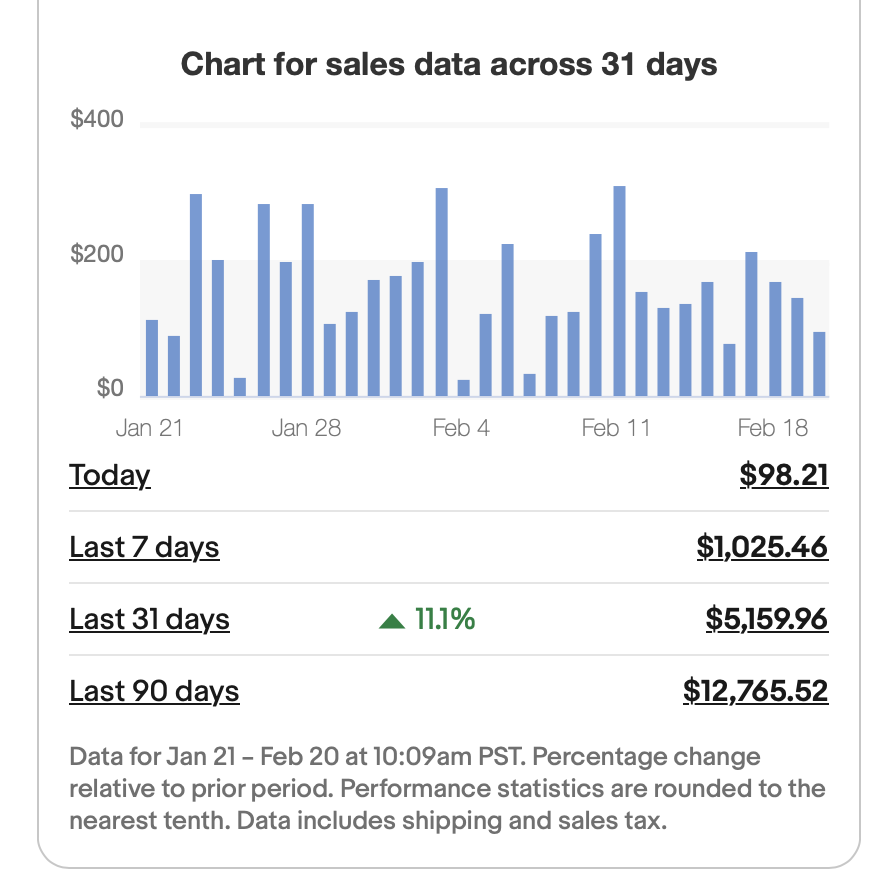Click the Feb 18 date axis label
This screenshot has width=878, height=886.
coord(772,428)
